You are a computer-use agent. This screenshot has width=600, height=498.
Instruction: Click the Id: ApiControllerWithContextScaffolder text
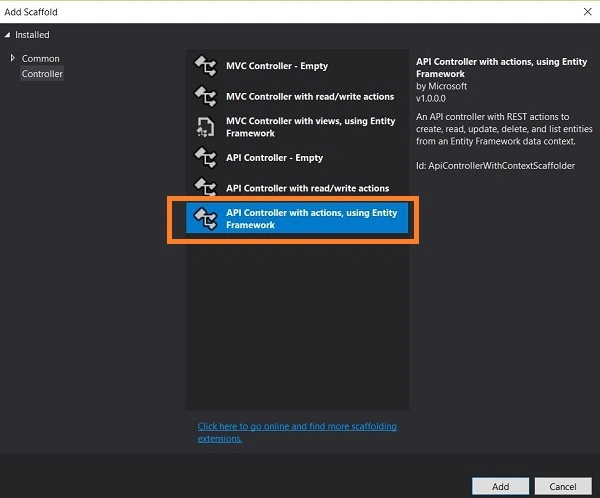(x=496, y=166)
